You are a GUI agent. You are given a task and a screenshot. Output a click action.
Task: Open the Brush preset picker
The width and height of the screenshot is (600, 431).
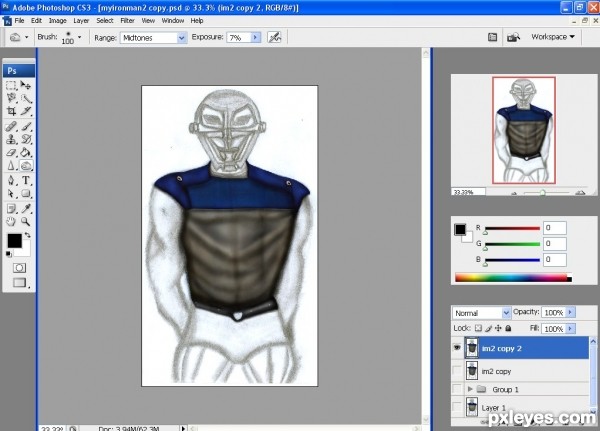click(x=79, y=37)
